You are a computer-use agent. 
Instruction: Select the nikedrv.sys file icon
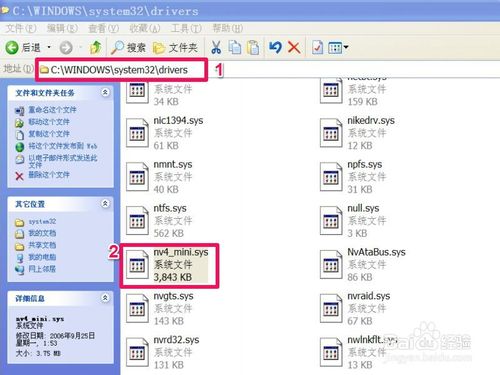[x=331, y=133]
